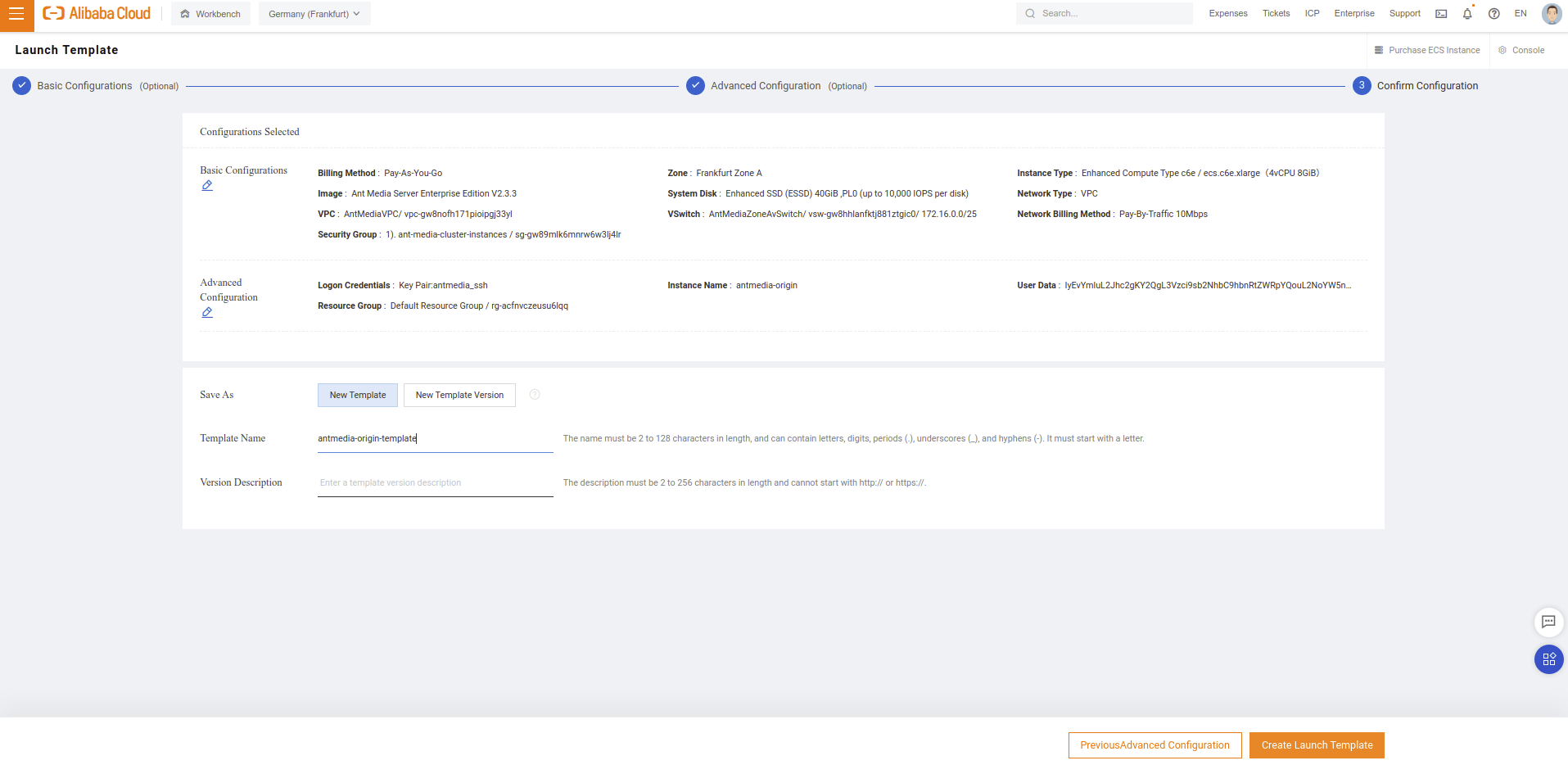Edit Advanced Configuration with pencil icon
The height and width of the screenshot is (765, 1568).
point(207,313)
